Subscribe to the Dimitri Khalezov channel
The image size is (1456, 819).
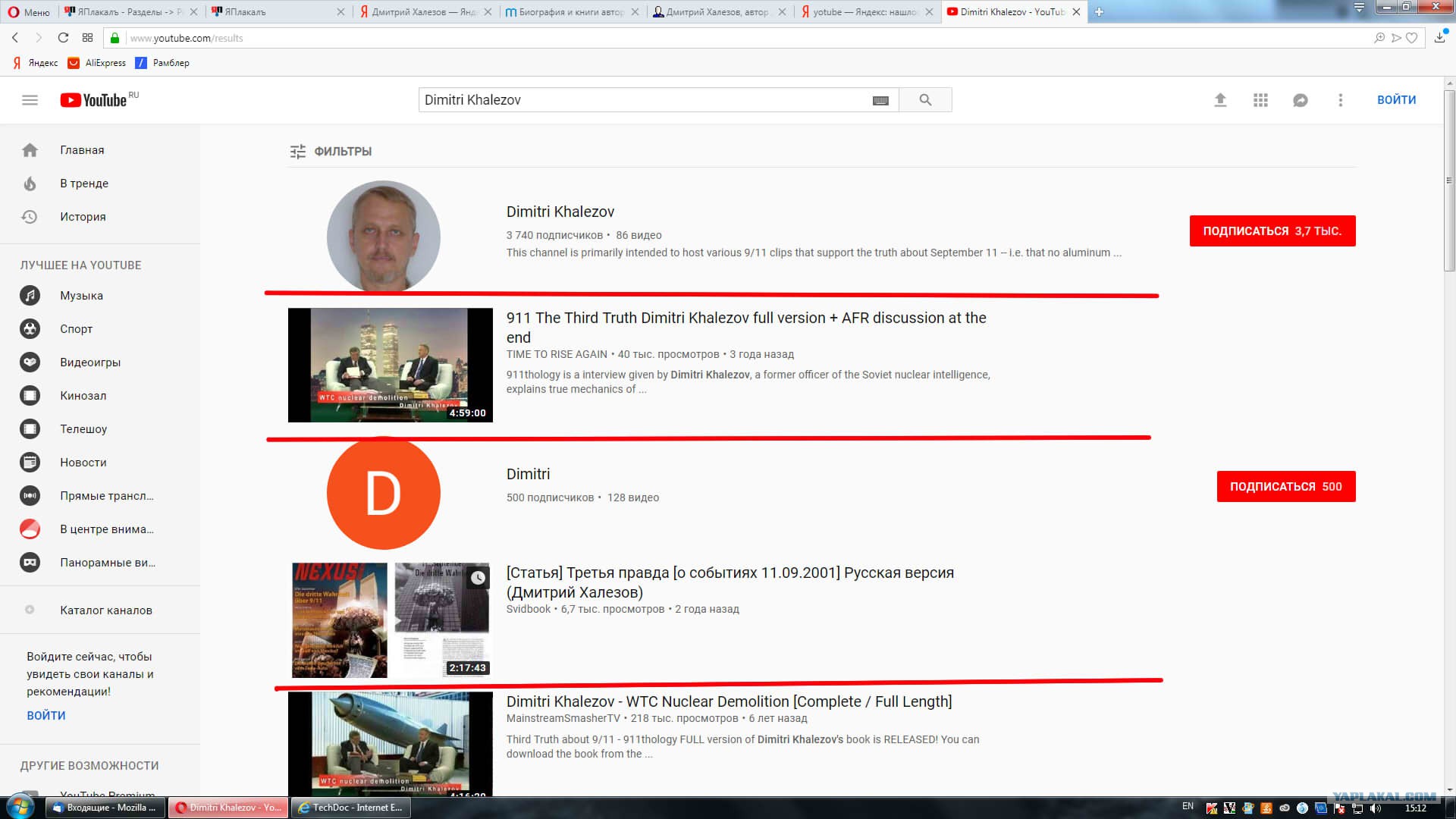(1272, 231)
